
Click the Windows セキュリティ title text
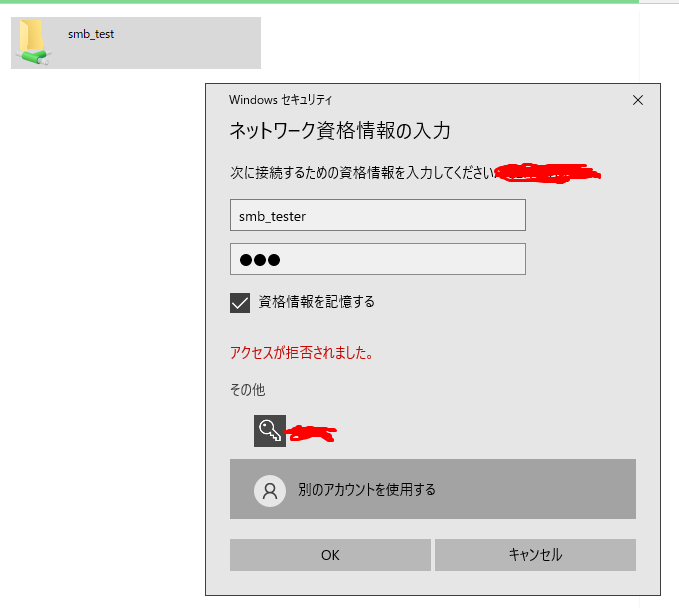click(x=281, y=100)
